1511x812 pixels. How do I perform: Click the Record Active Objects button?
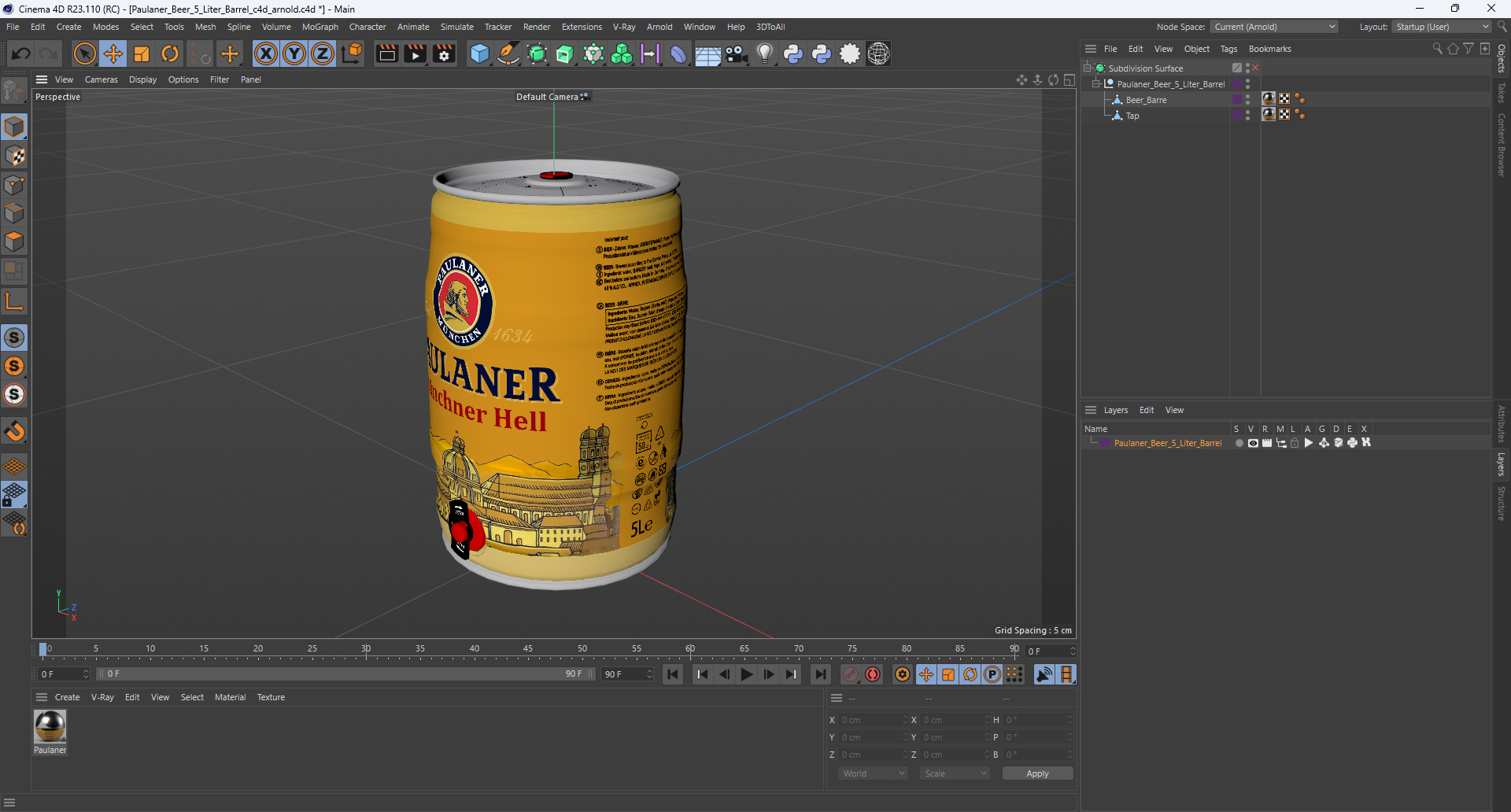point(851,674)
